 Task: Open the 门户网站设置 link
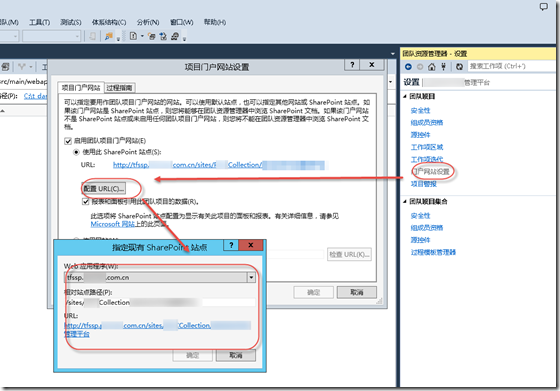(431, 172)
